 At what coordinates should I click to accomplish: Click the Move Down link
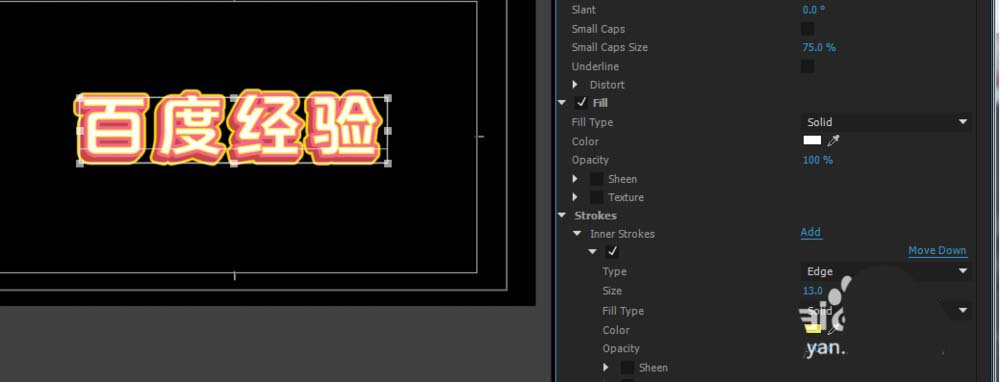938,251
